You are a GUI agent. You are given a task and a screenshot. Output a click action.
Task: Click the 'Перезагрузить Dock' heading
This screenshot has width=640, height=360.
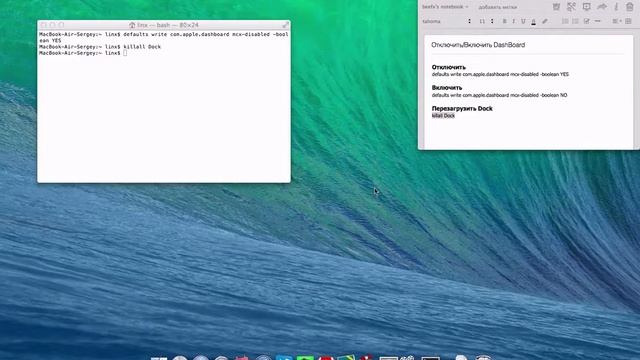[462, 108]
